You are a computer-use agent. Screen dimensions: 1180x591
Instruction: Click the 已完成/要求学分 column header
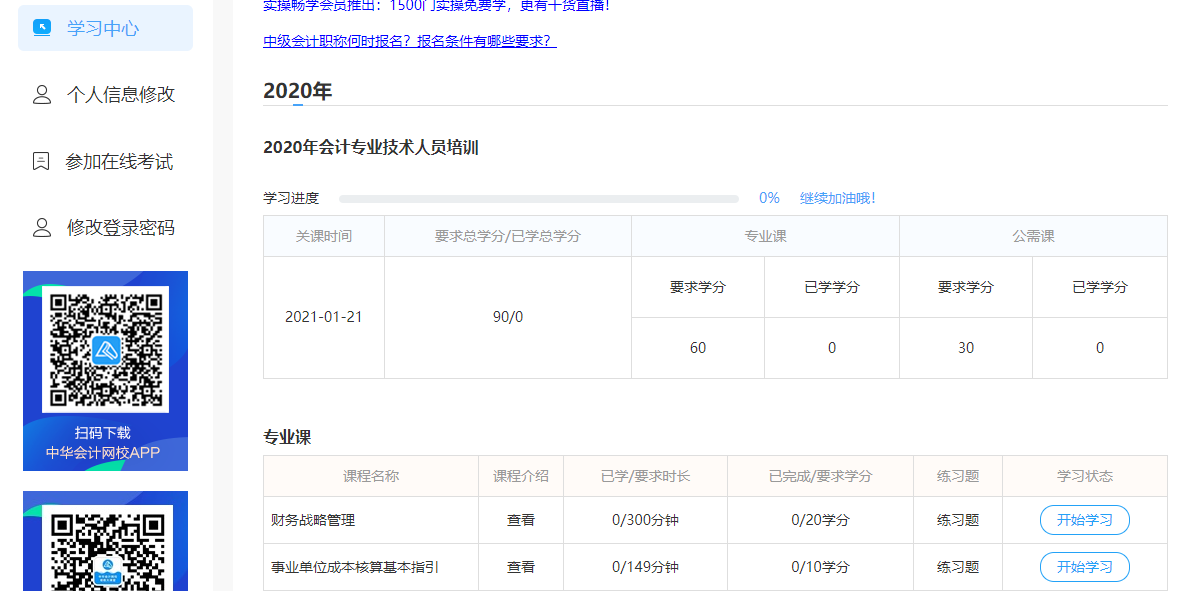[x=820, y=477]
